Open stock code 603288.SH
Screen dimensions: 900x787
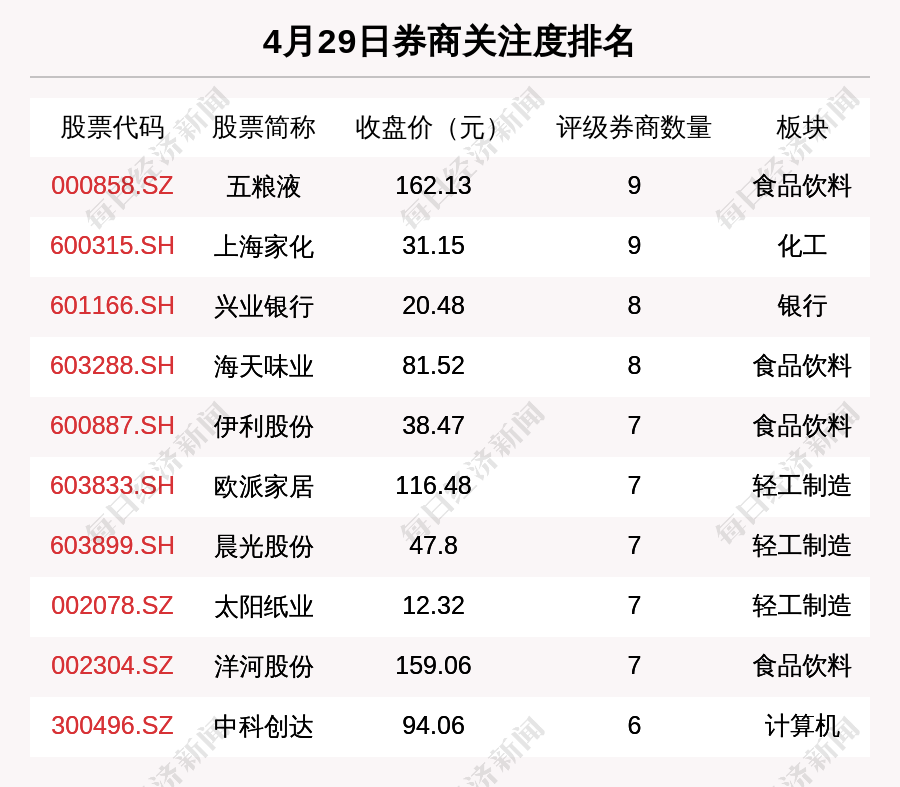click(x=112, y=366)
